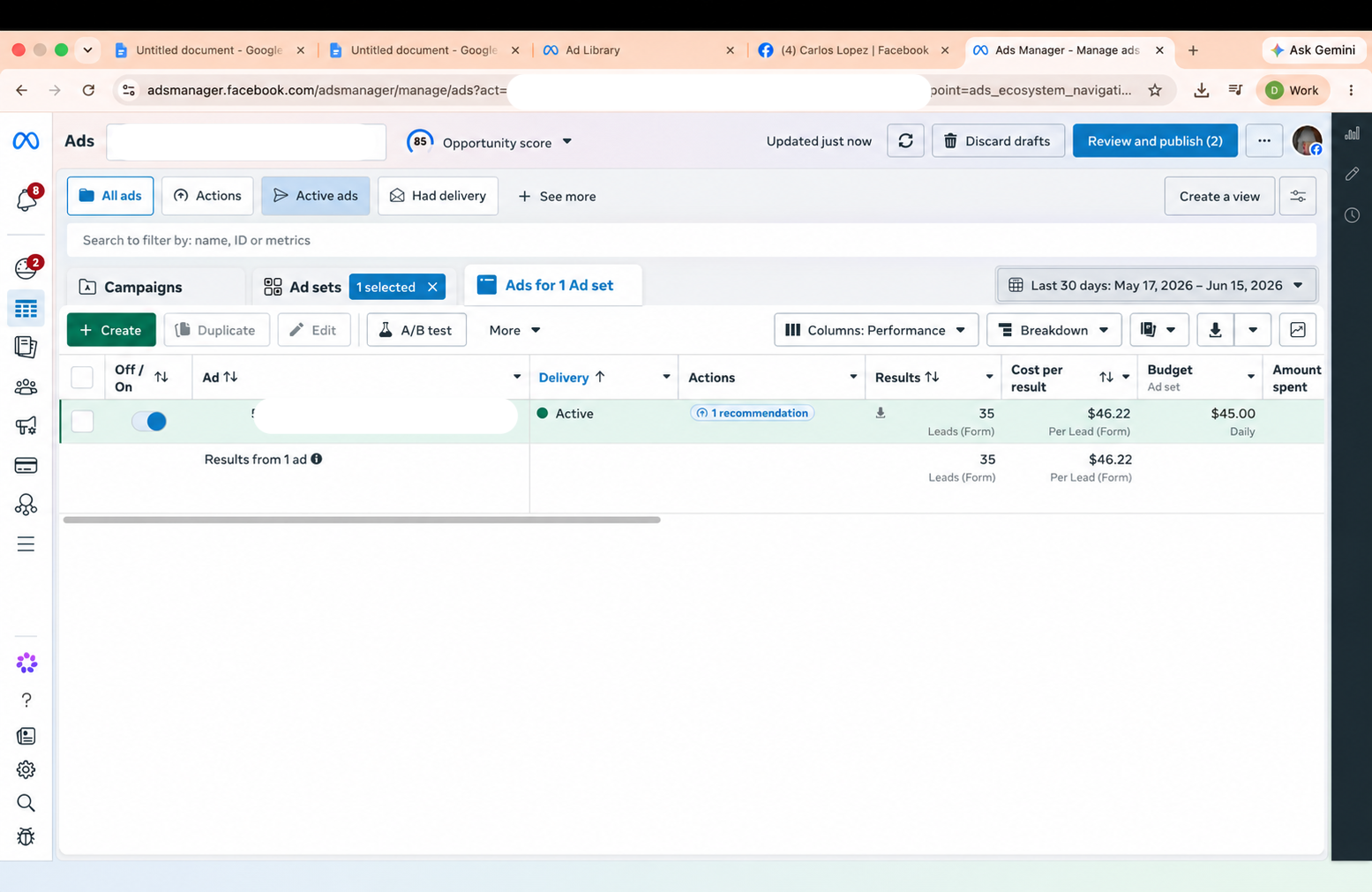Viewport: 1372px width, 892px height.
Task: Open the history clock on right rail
Action: pyautogui.click(x=1352, y=215)
